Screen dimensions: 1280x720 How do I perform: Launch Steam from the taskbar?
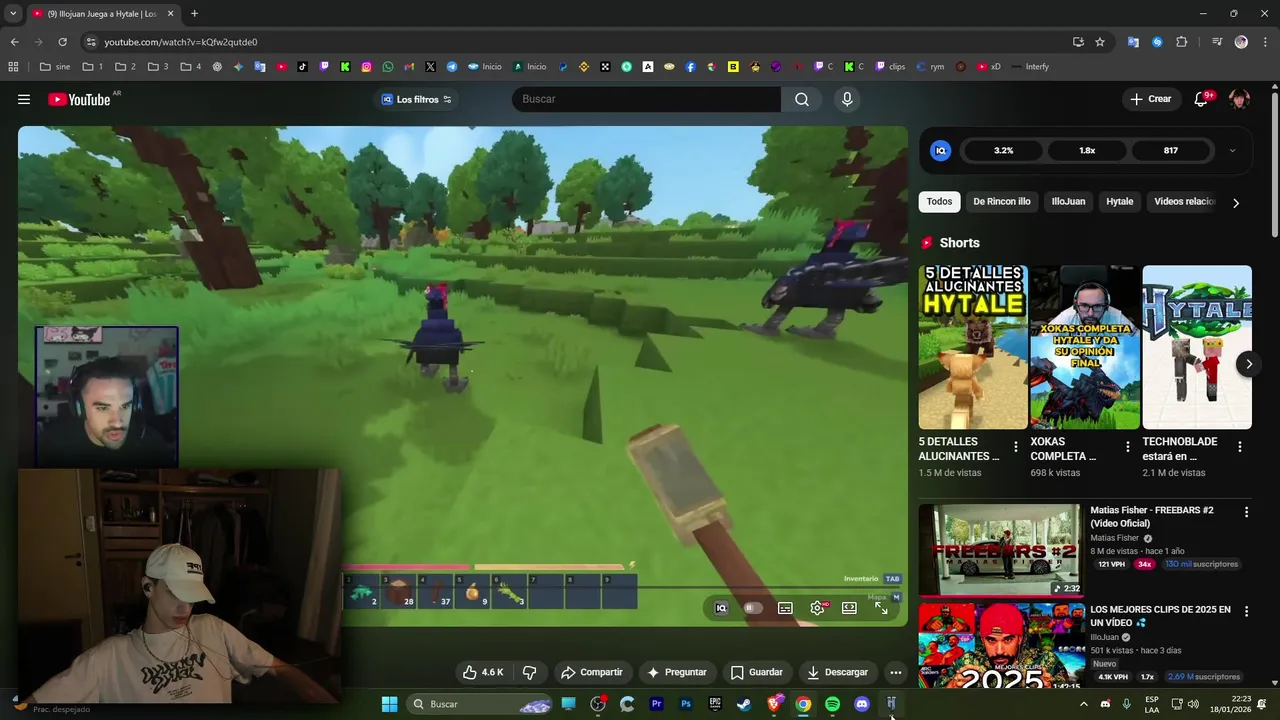(x=744, y=704)
